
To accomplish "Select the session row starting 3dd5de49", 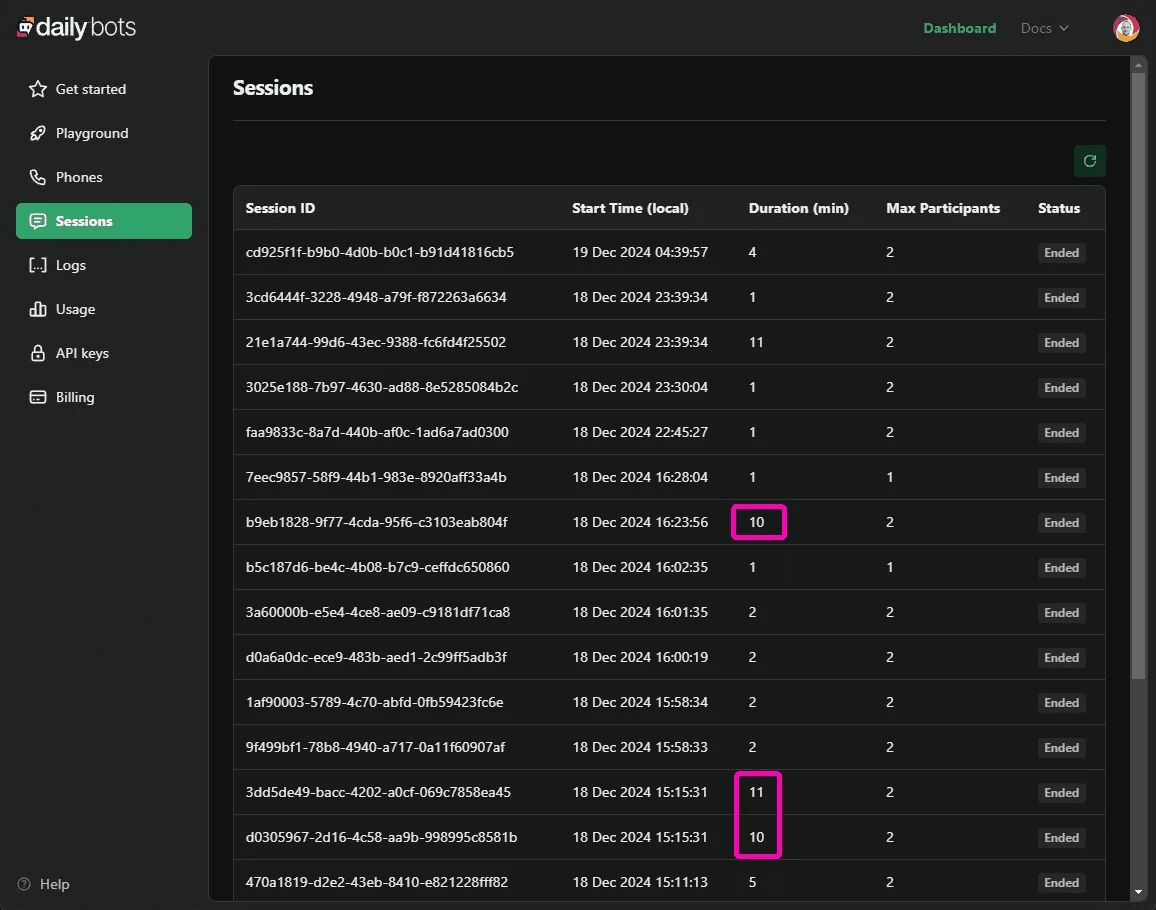I will [378, 792].
